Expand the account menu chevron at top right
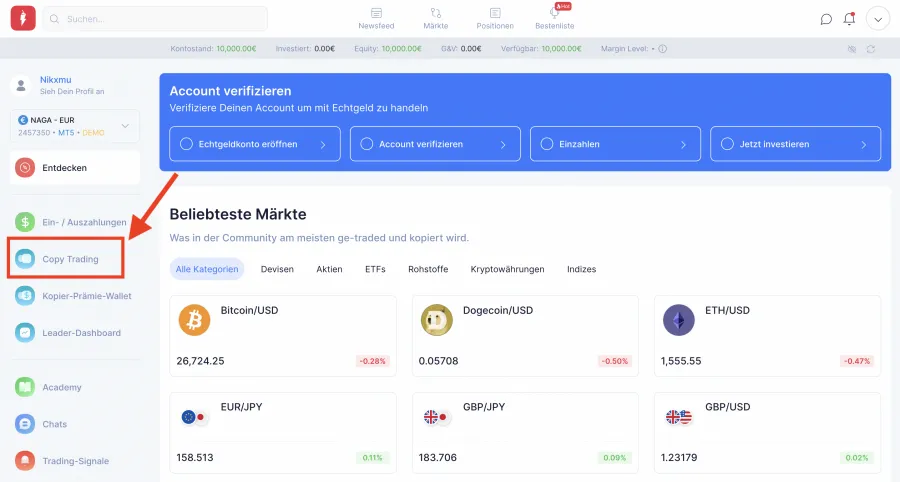Screen dimensions: 900x482 (x=878, y=19)
